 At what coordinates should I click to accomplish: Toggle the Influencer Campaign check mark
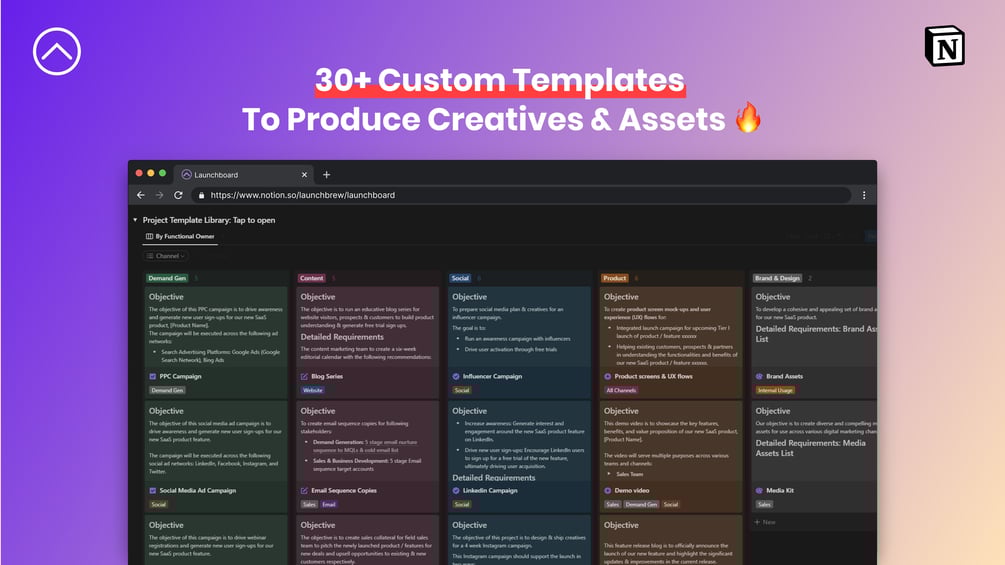pos(456,377)
